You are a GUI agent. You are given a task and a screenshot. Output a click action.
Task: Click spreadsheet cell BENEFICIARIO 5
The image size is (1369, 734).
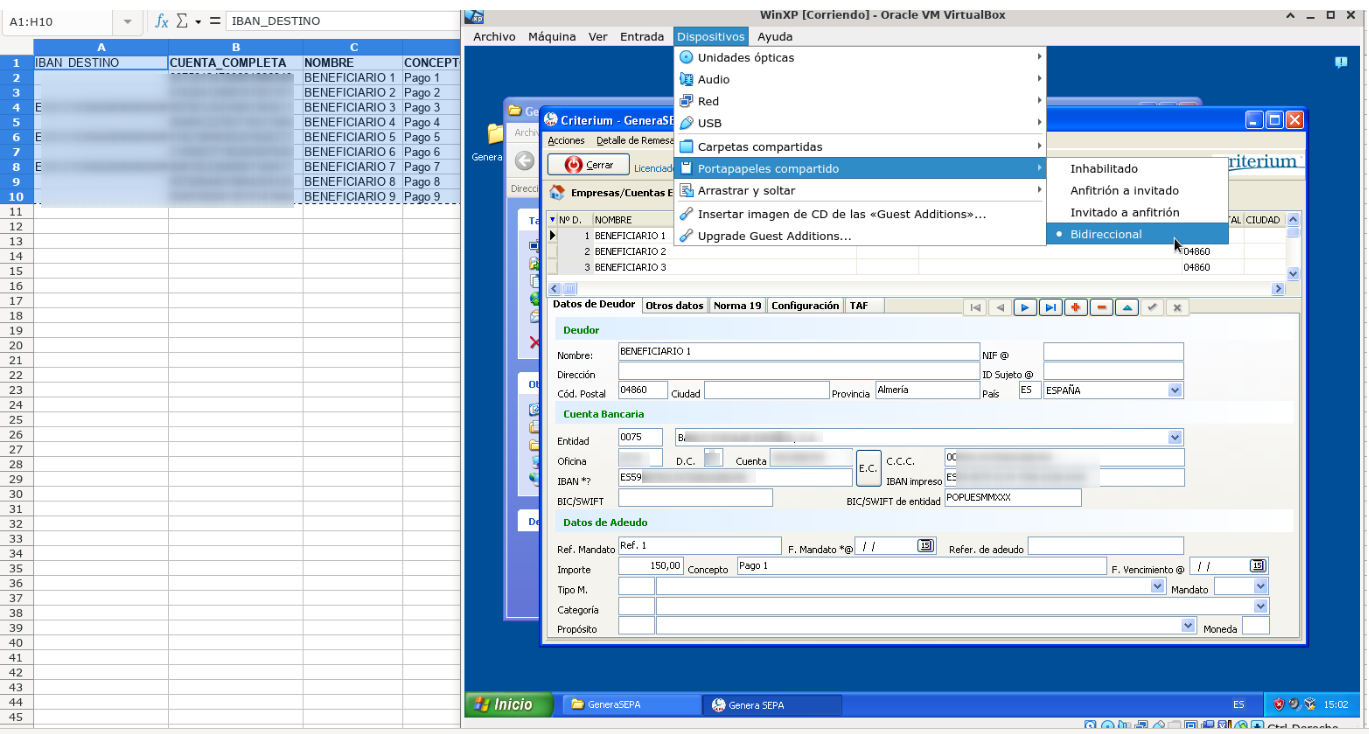[x=352, y=137]
